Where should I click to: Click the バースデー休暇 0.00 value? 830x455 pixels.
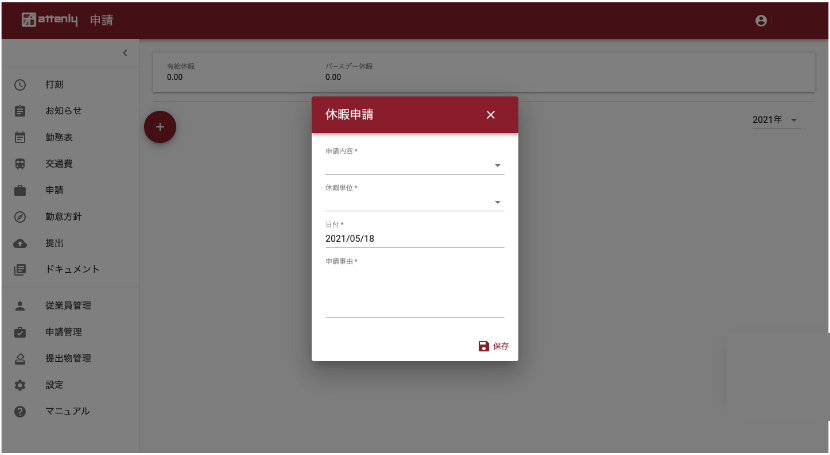(x=333, y=77)
